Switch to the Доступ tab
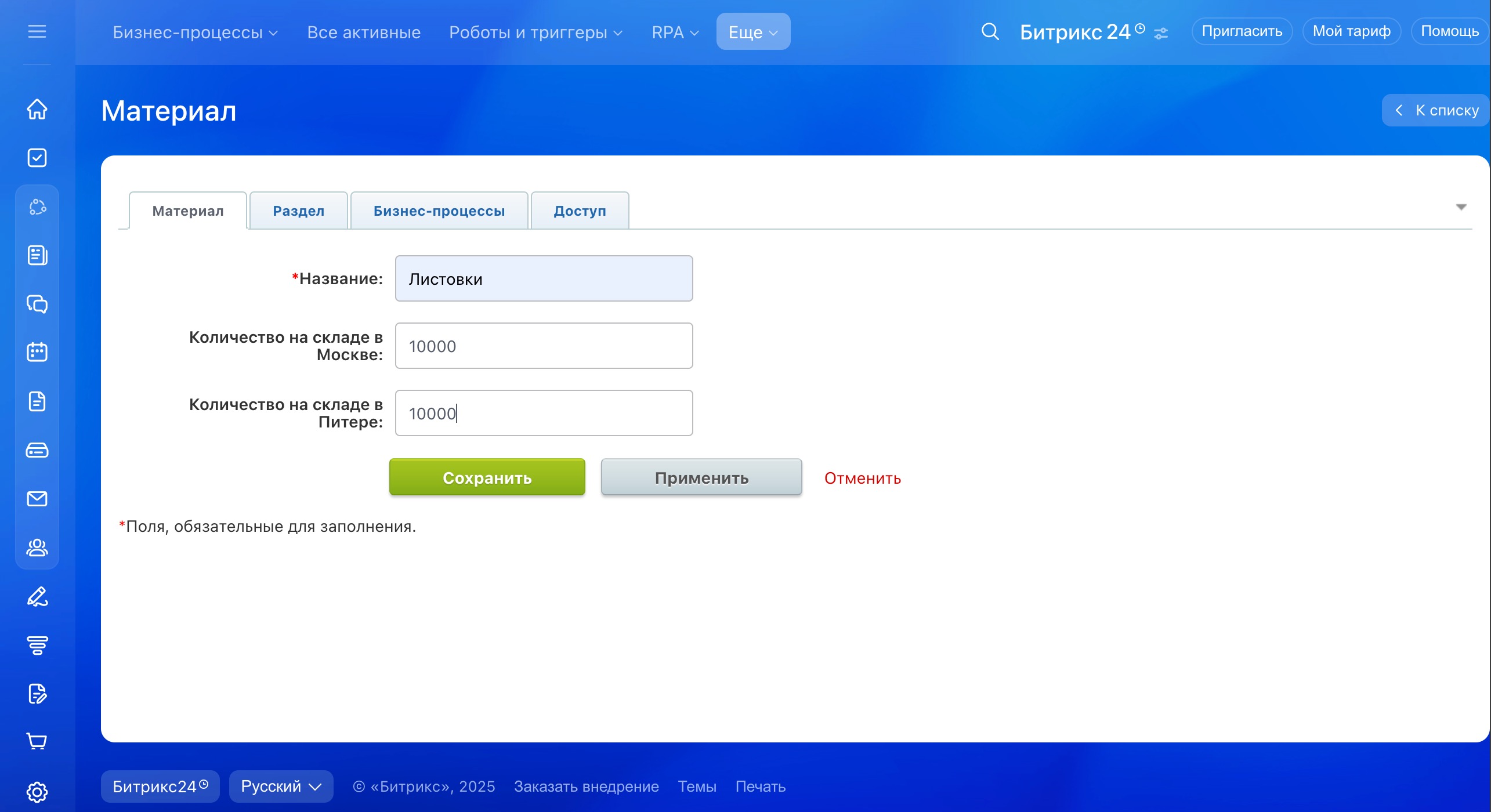The width and height of the screenshot is (1491, 812). pos(580,211)
